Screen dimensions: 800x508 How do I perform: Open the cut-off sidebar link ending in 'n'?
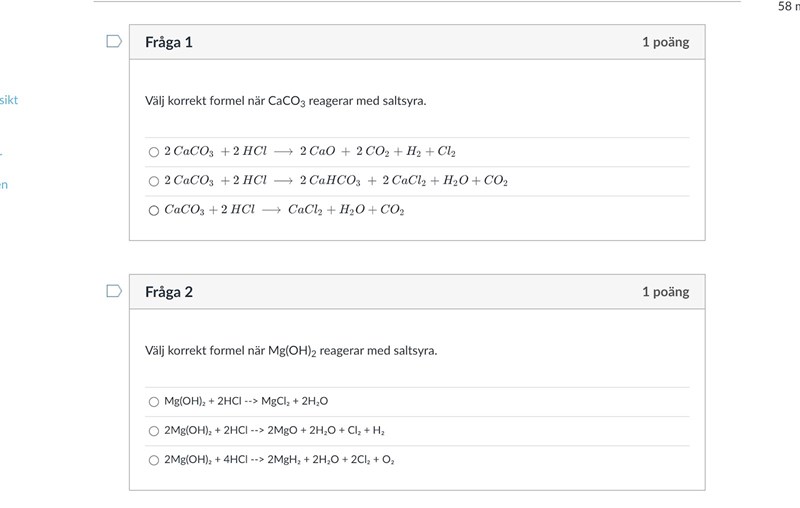pyautogui.click(x=4, y=184)
